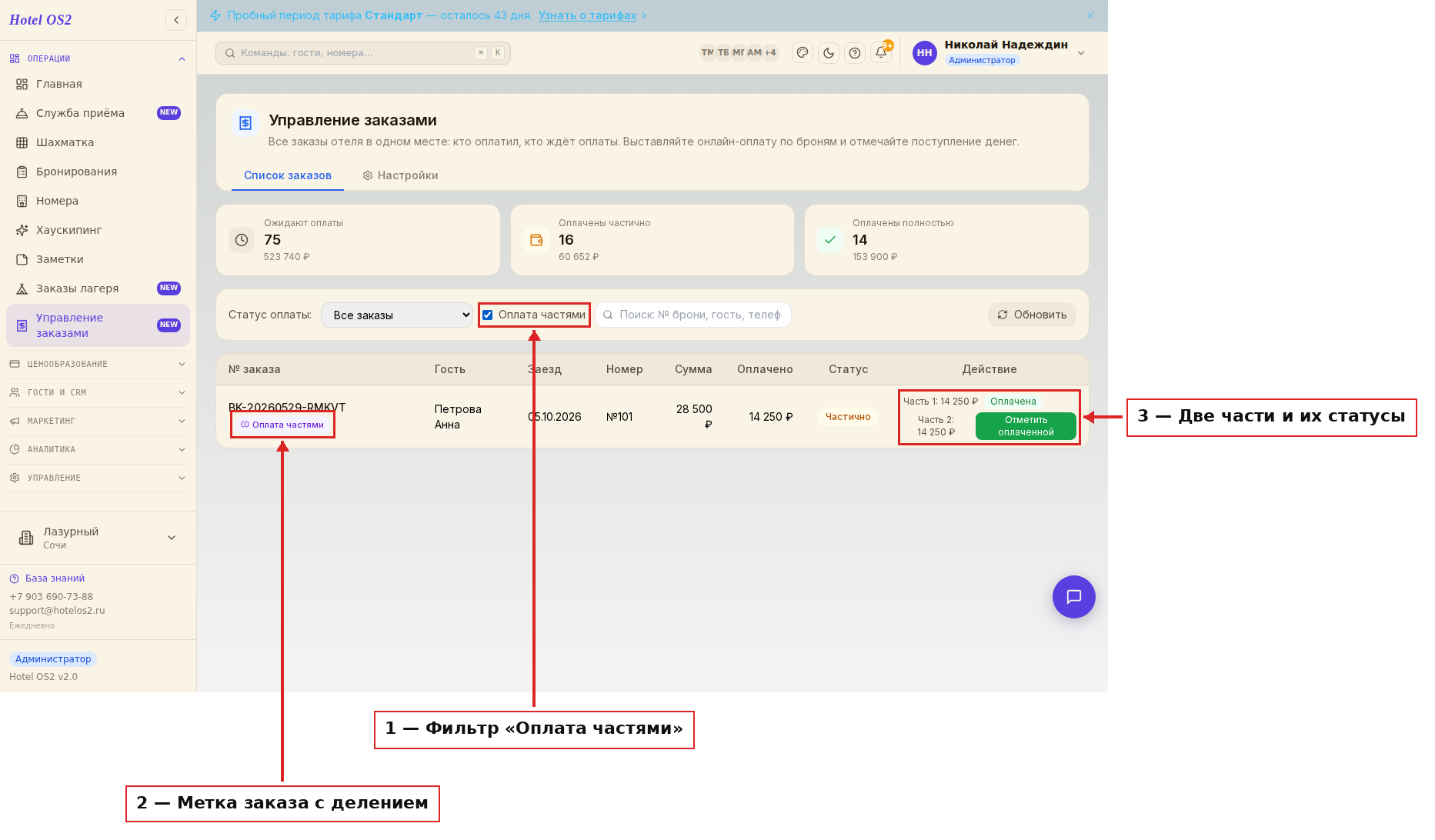The height and width of the screenshot is (840, 1435).
Task: Open the Статус оплаты dropdown
Action: (x=397, y=315)
